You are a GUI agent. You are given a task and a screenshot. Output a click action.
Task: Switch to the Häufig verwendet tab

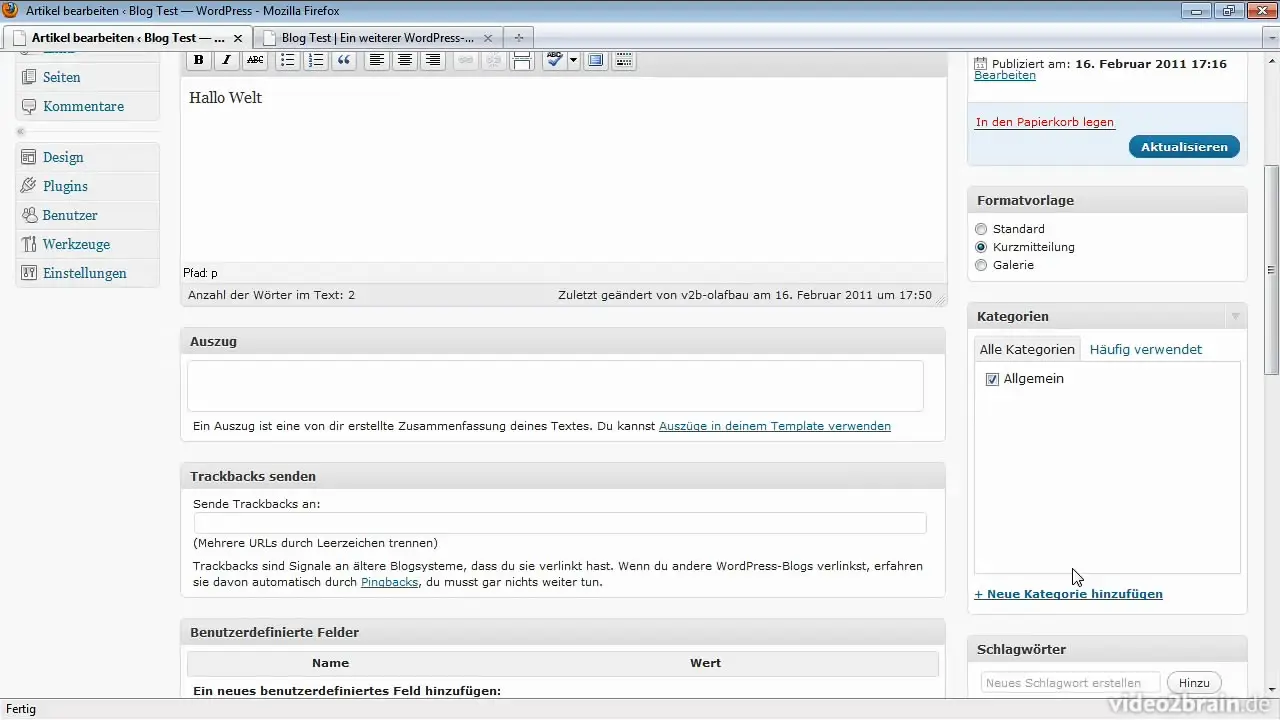point(1145,349)
